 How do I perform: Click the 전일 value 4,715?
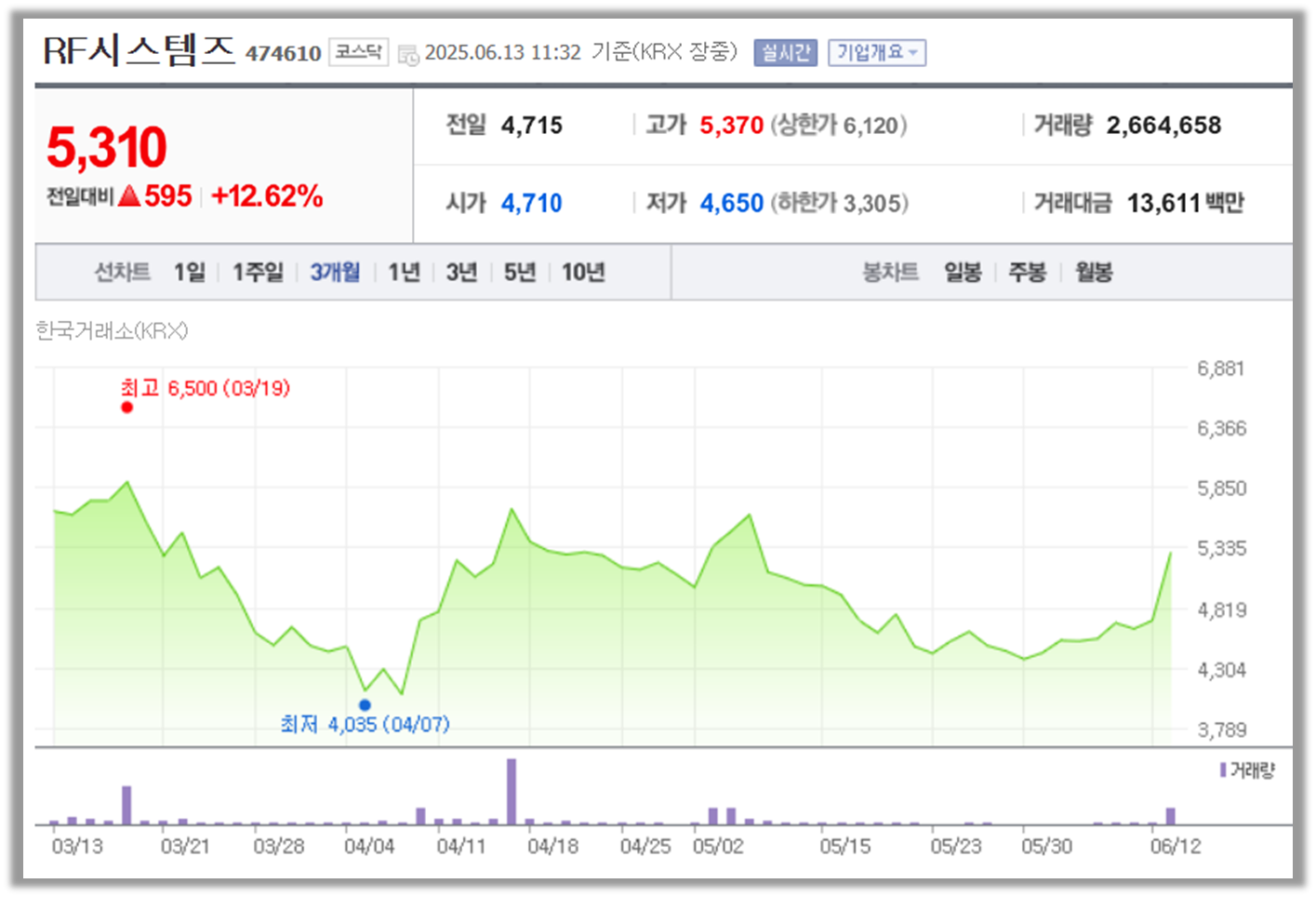[x=532, y=125]
